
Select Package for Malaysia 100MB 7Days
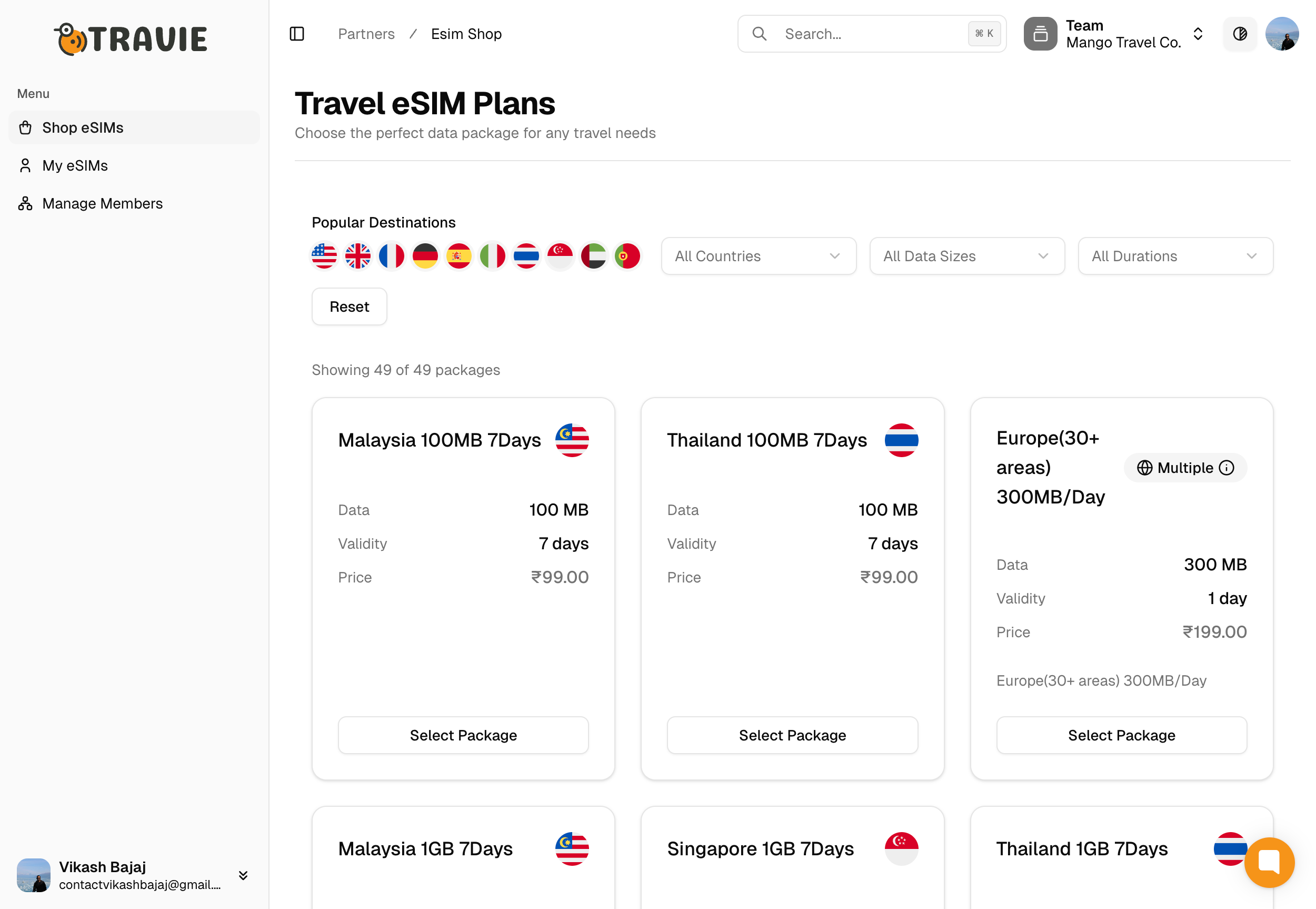[463, 735]
